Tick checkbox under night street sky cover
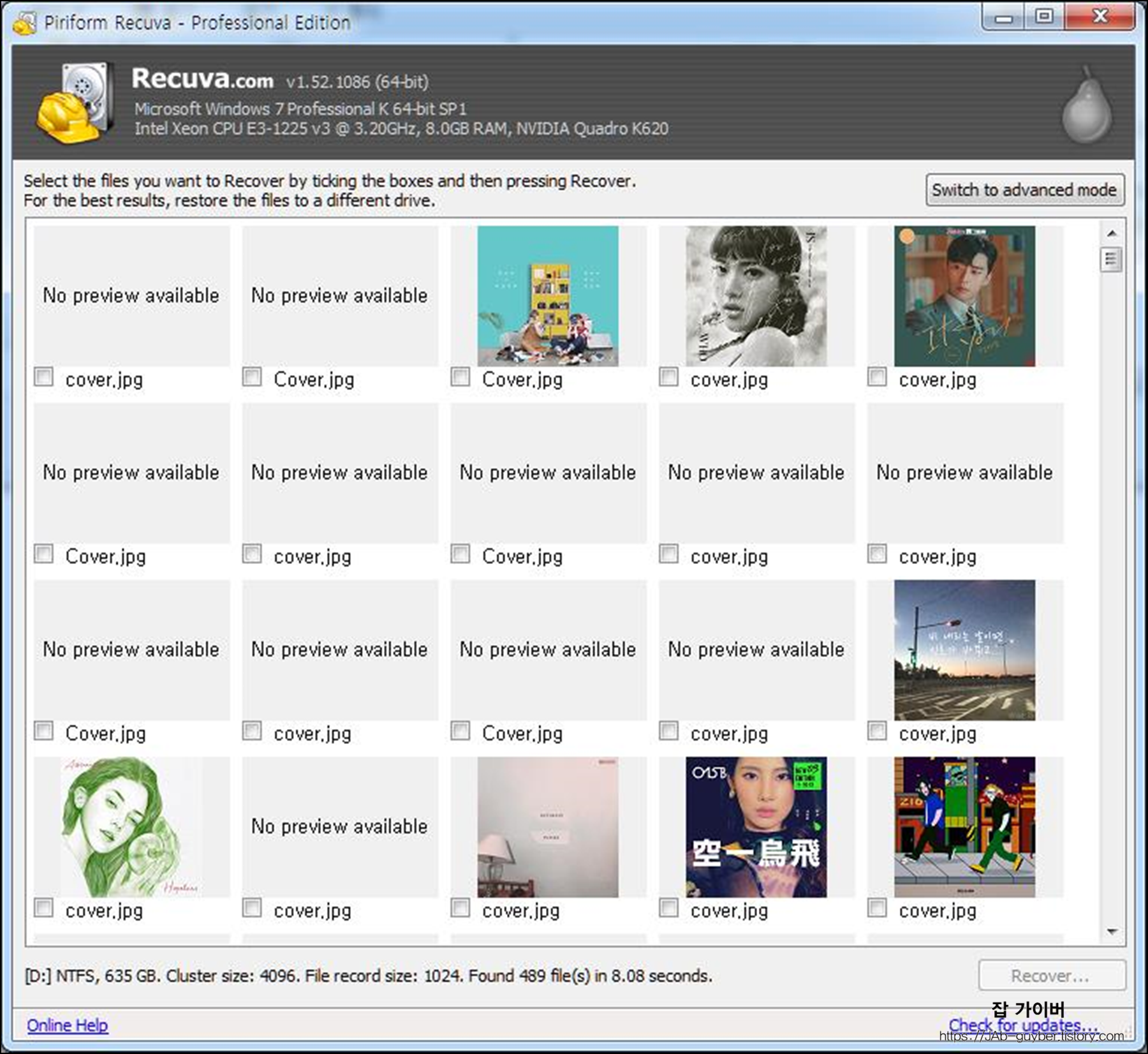This screenshot has height=1054, width=1148. (877, 731)
